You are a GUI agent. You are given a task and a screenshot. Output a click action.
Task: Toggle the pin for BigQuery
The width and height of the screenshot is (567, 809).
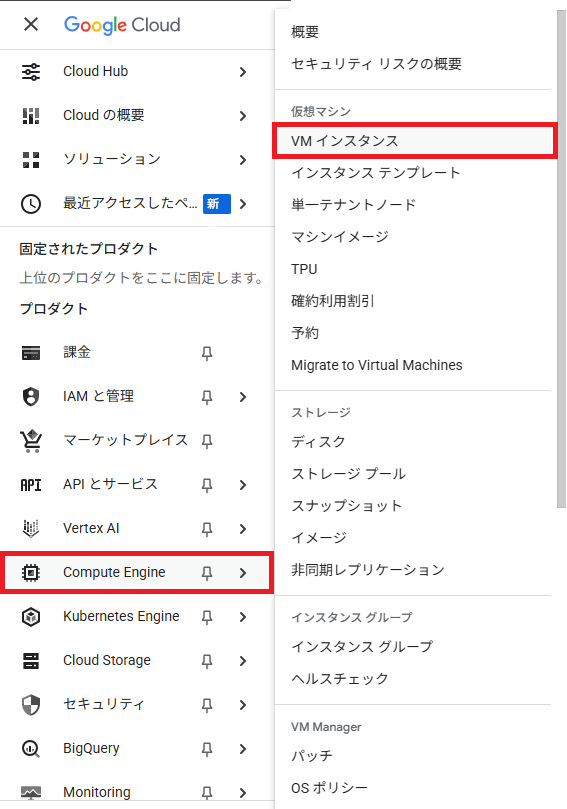207,749
